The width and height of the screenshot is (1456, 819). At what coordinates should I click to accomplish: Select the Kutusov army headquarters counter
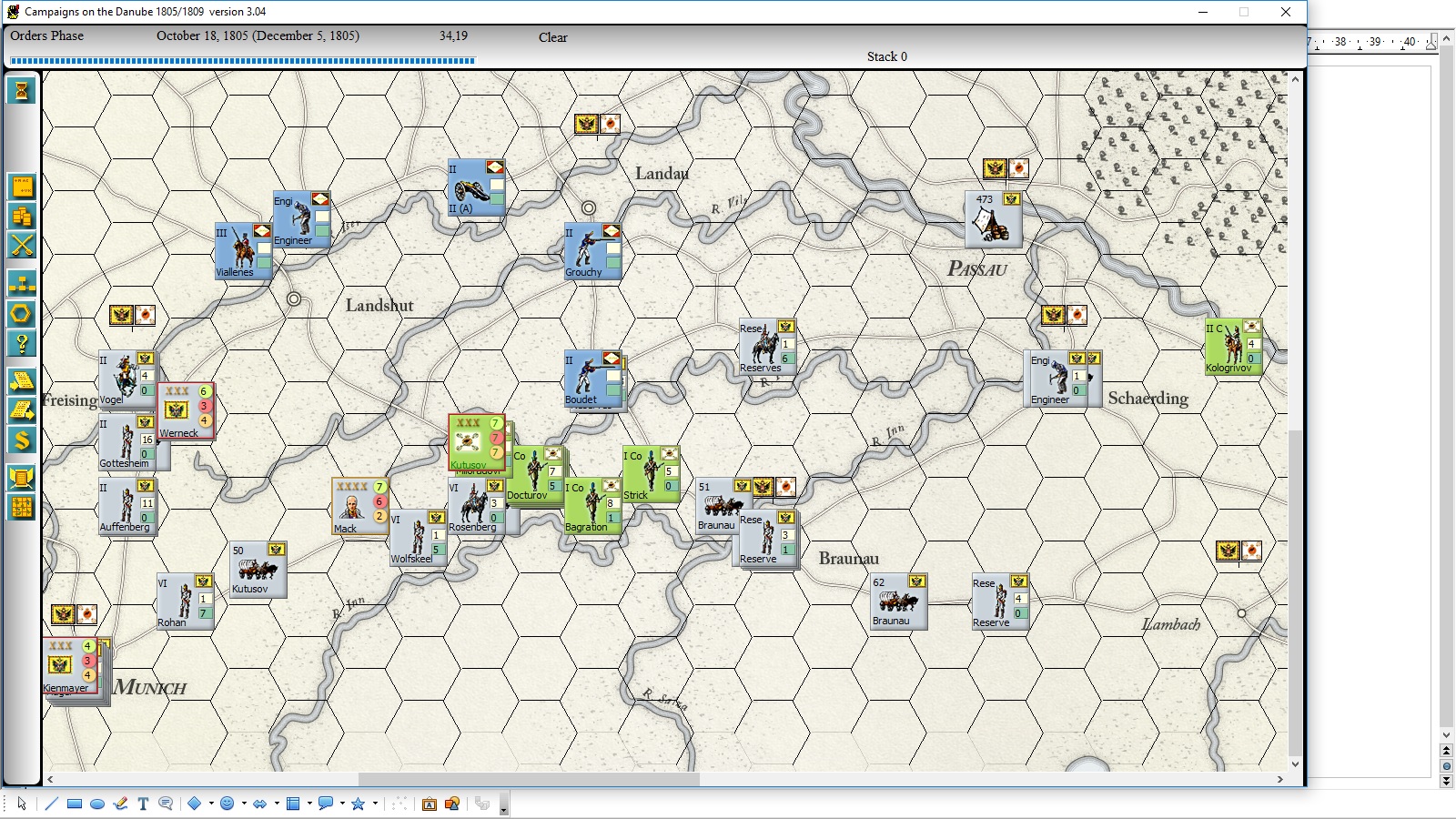[477, 442]
